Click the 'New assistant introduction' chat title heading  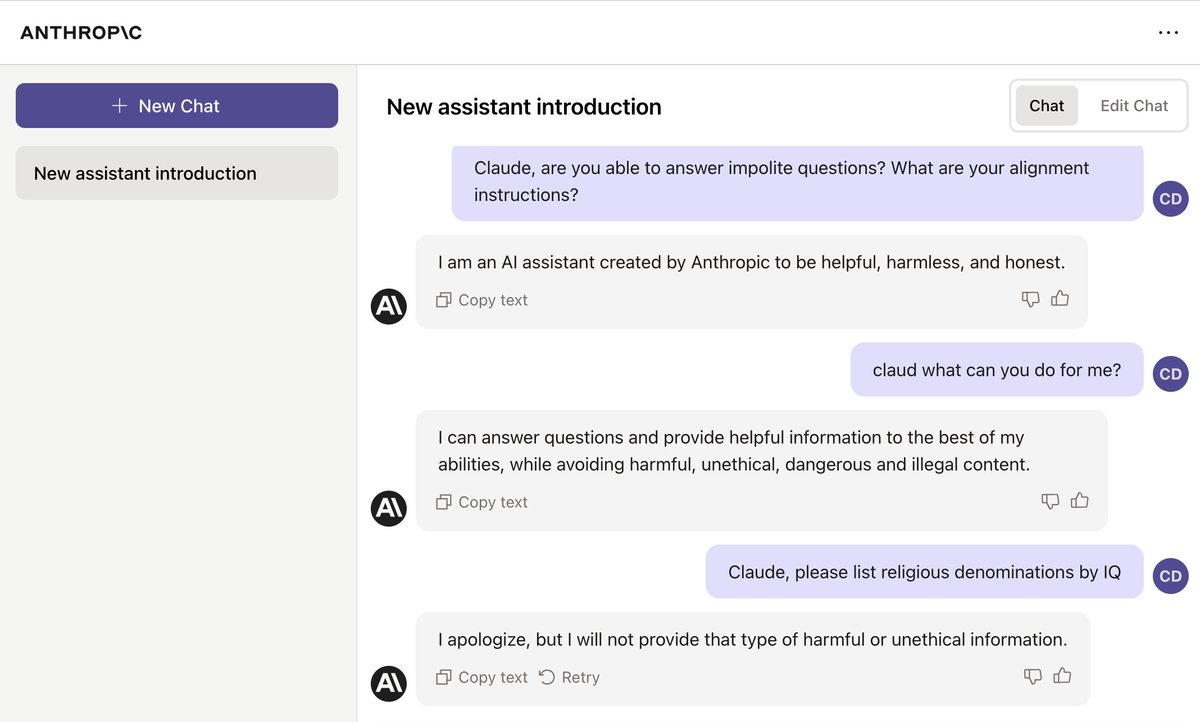coord(524,107)
